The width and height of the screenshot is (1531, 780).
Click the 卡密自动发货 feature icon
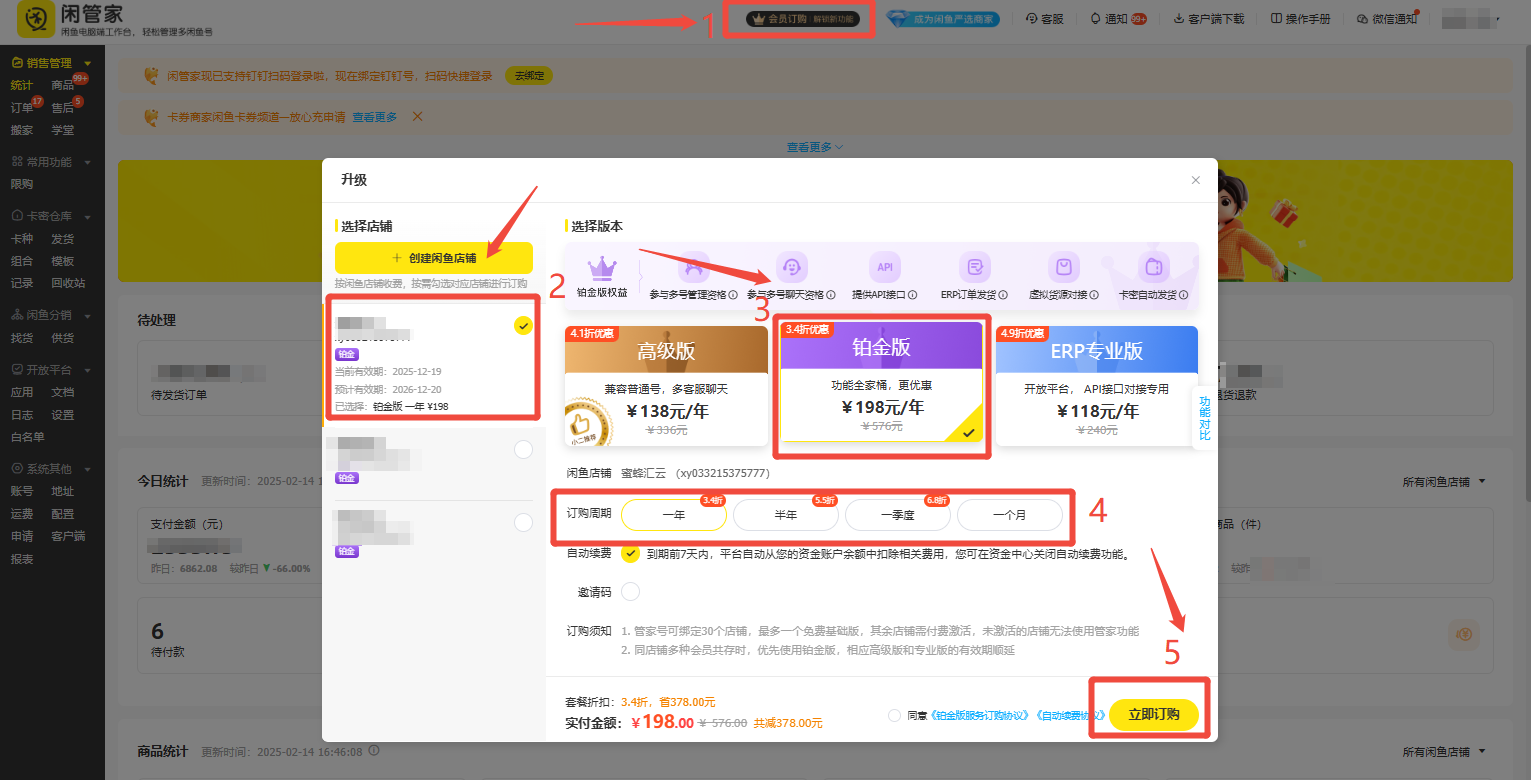click(1152, 267)
